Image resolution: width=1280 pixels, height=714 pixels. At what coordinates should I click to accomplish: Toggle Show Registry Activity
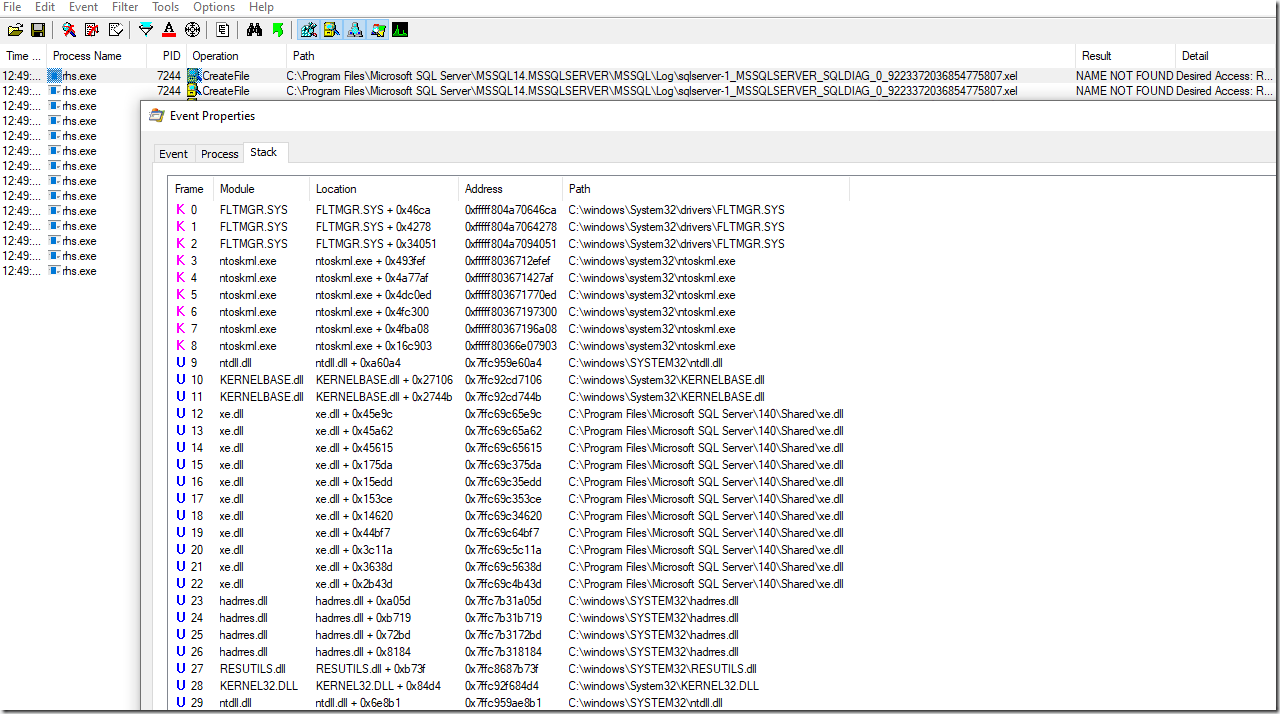(308, 30)
